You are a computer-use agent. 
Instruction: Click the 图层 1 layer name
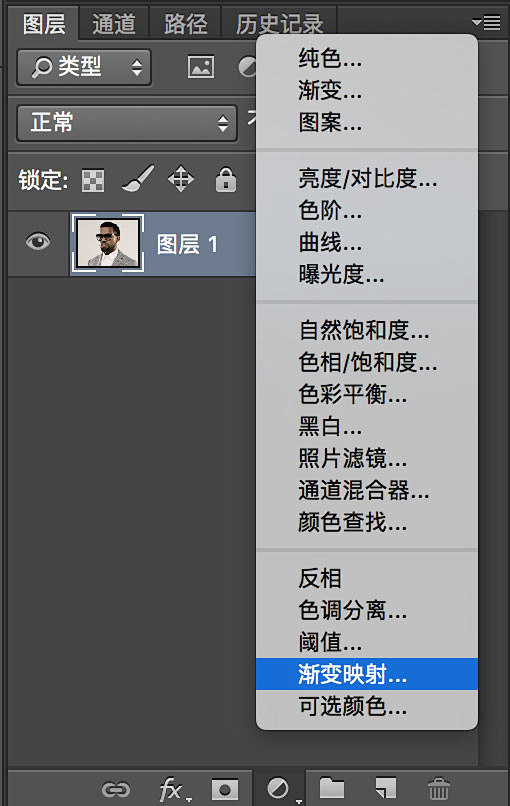(x=187, y=244)
